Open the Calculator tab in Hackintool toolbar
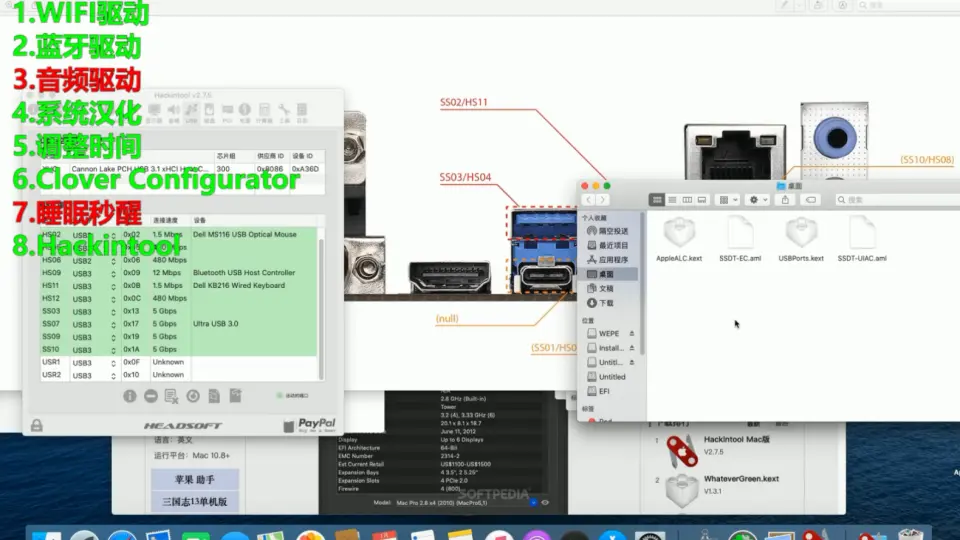Viewport: 960px width, 540px height. [x=264, y=113]
